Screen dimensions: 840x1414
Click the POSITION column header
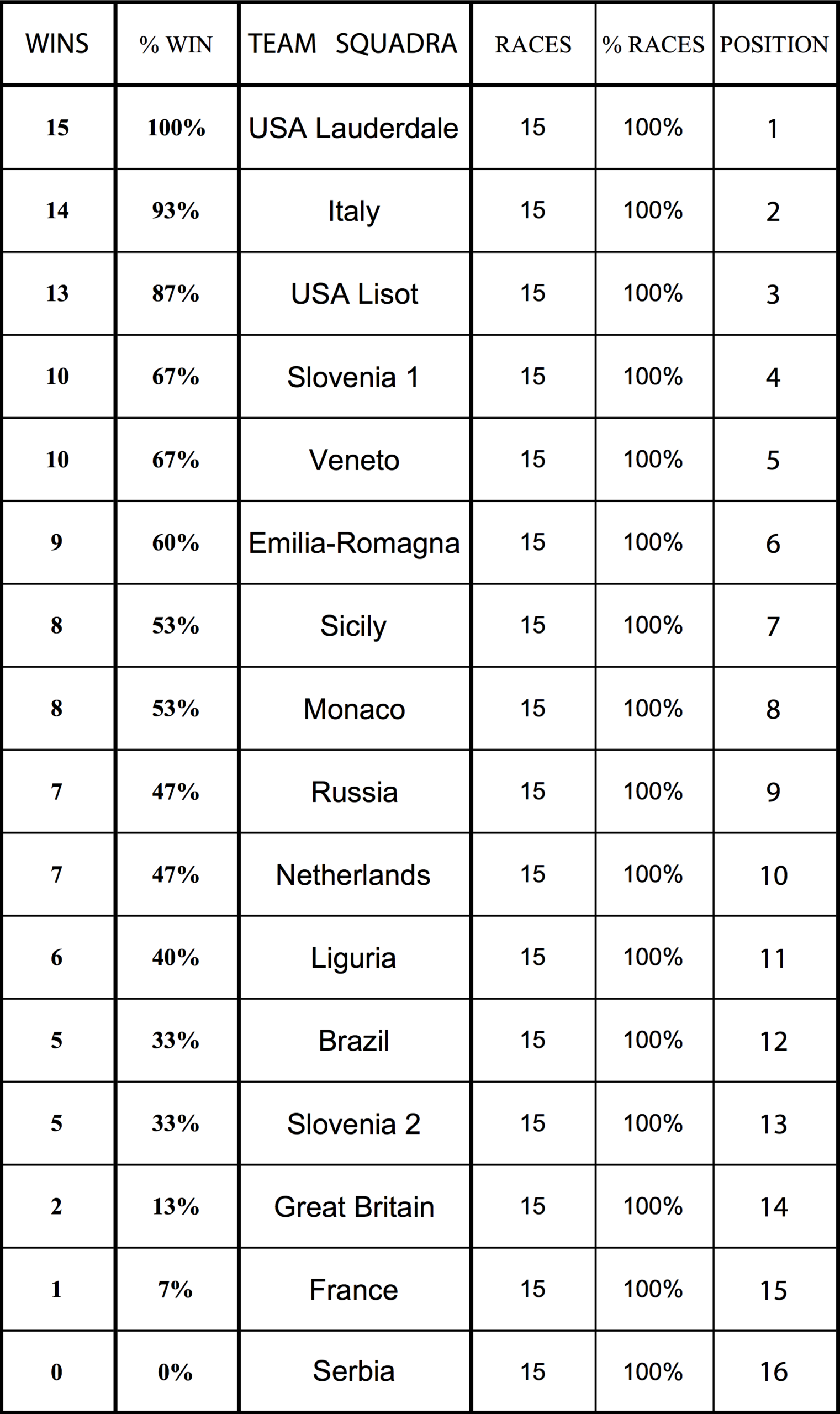click(774, 45)
